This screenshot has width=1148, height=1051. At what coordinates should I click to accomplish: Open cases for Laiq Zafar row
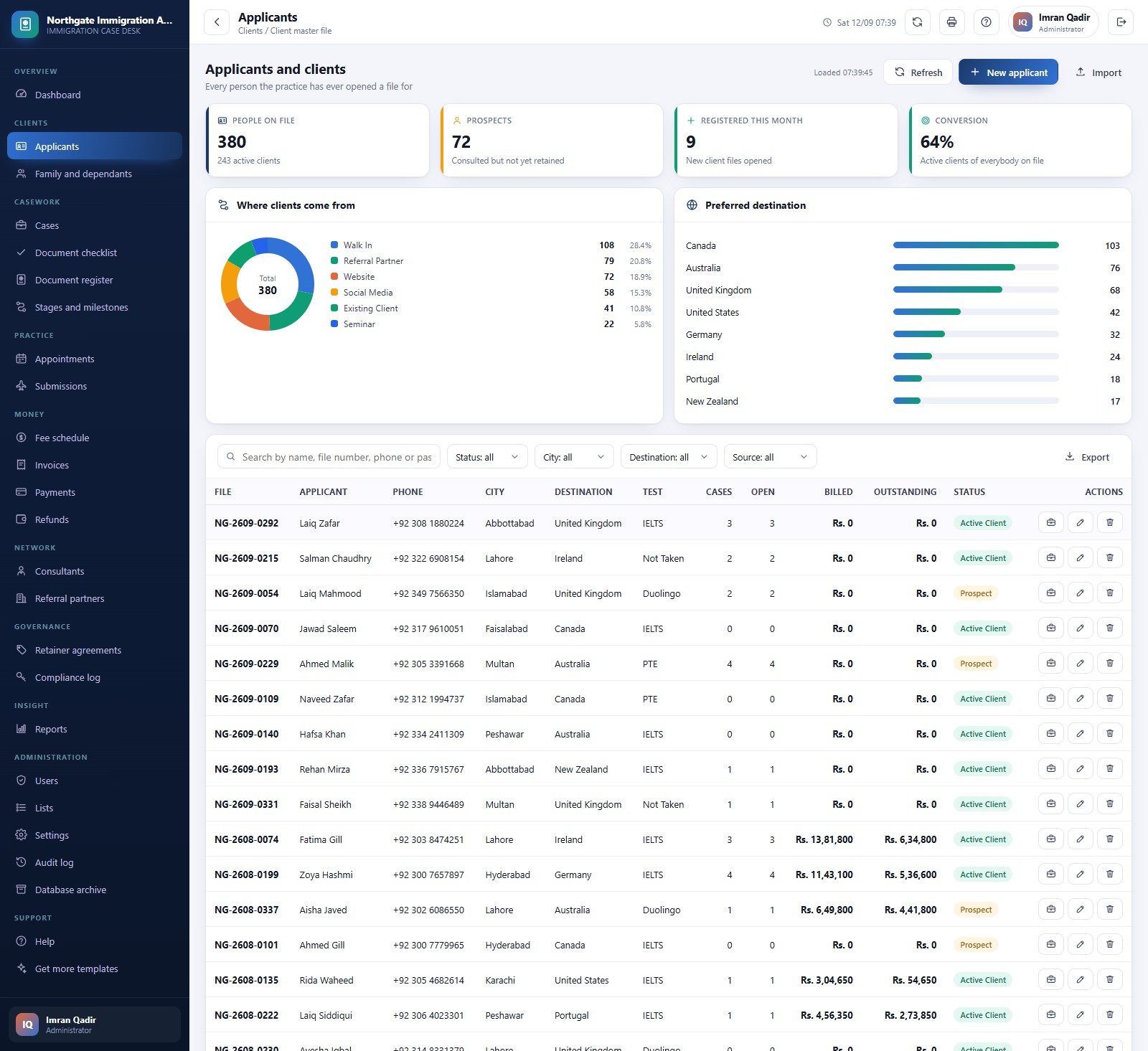pyautogui.click(x=1051, y=522)
